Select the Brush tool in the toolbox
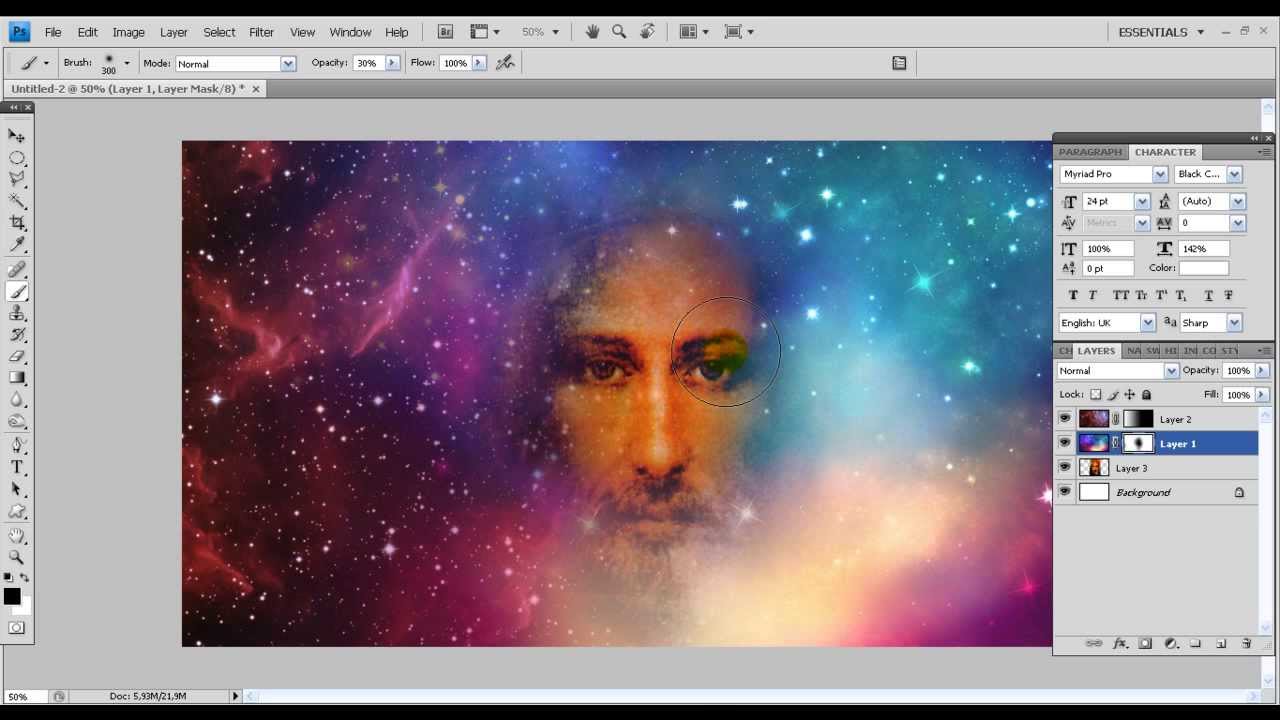 17,292
